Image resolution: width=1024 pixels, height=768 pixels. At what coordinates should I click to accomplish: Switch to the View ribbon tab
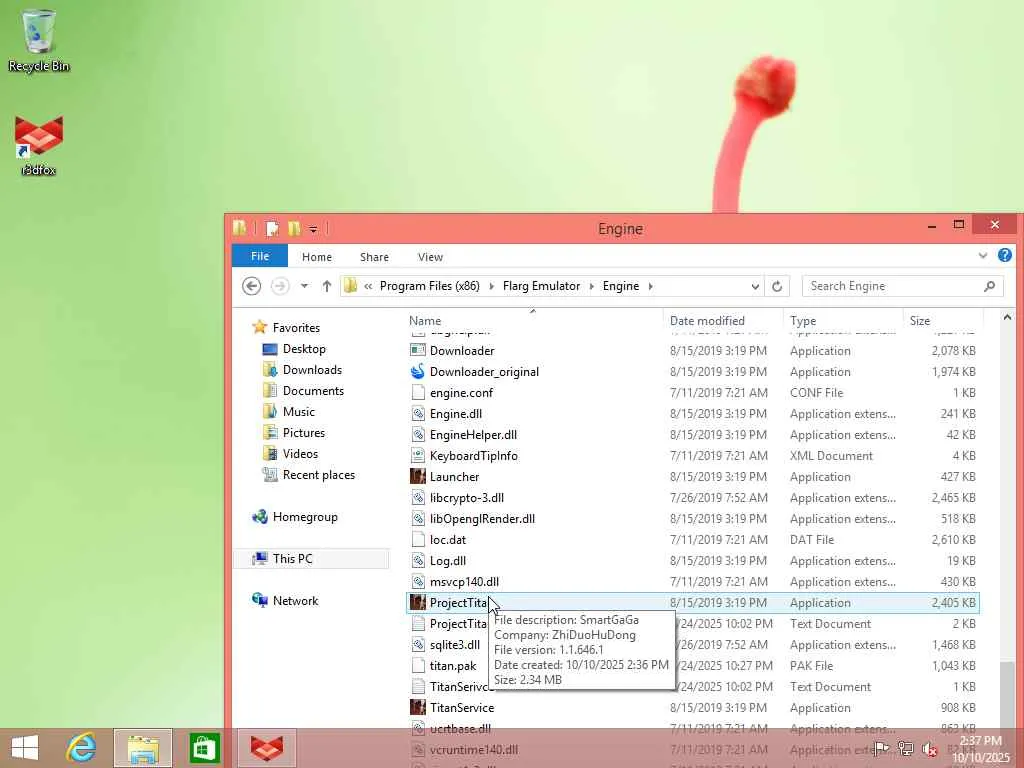pyautogui.click(x=430, y=257)
